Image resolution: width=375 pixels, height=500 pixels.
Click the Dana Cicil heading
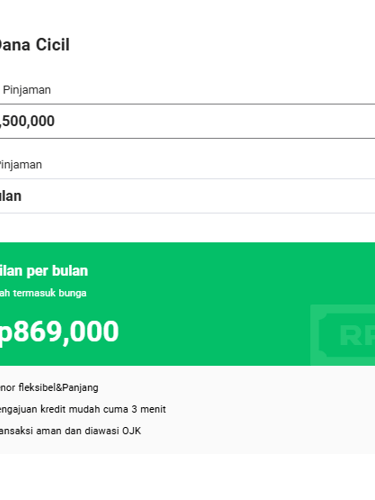pos(34,45)
